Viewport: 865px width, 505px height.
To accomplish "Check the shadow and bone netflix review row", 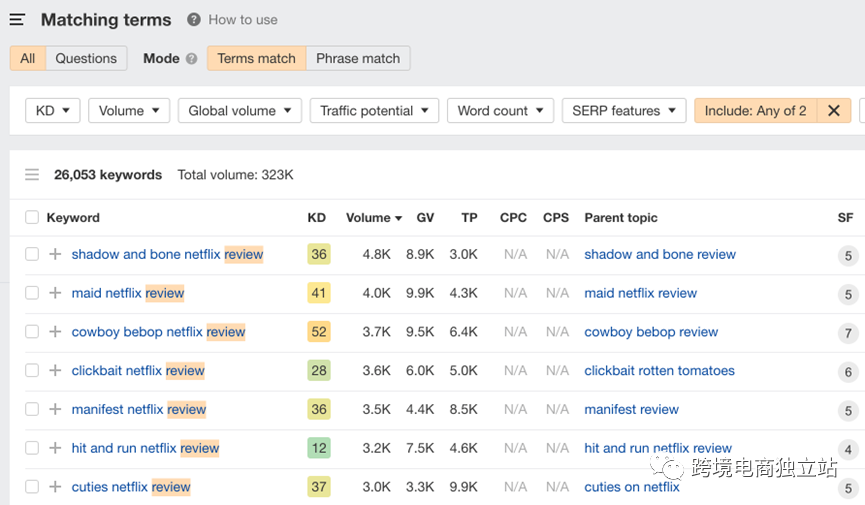I will click(x=32, y=254).
